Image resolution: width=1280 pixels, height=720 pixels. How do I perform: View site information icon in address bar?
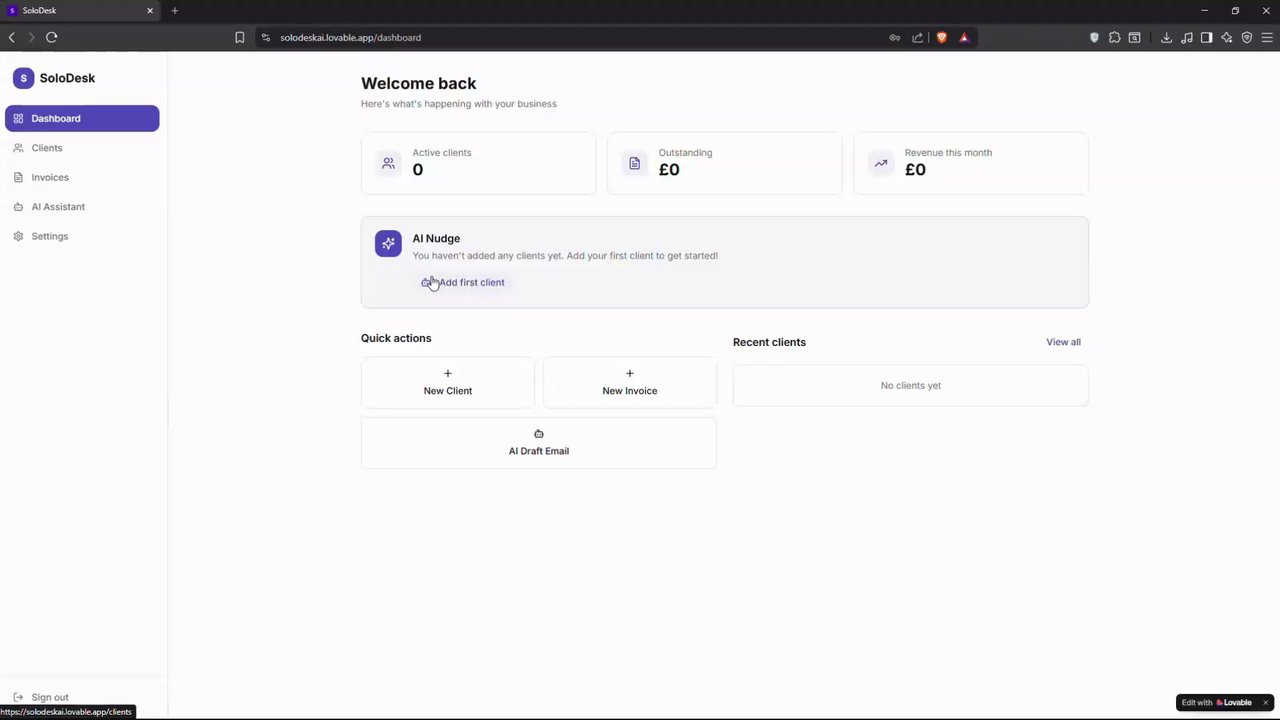click(266, 37)
